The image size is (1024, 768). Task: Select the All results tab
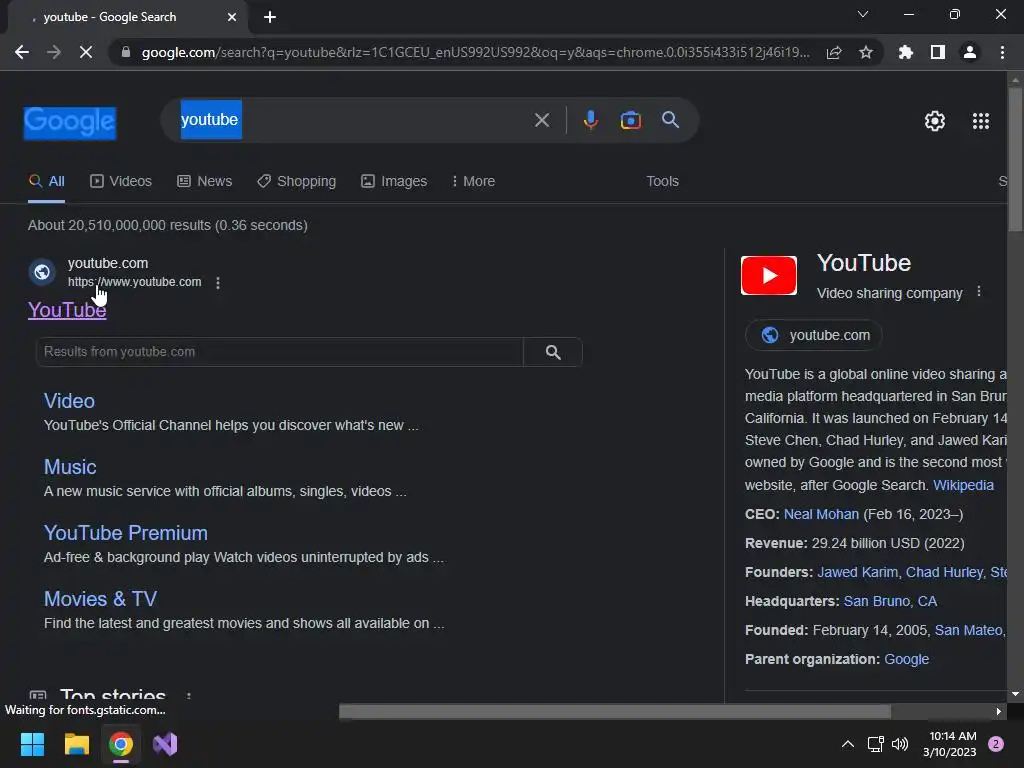pos(46,182)
